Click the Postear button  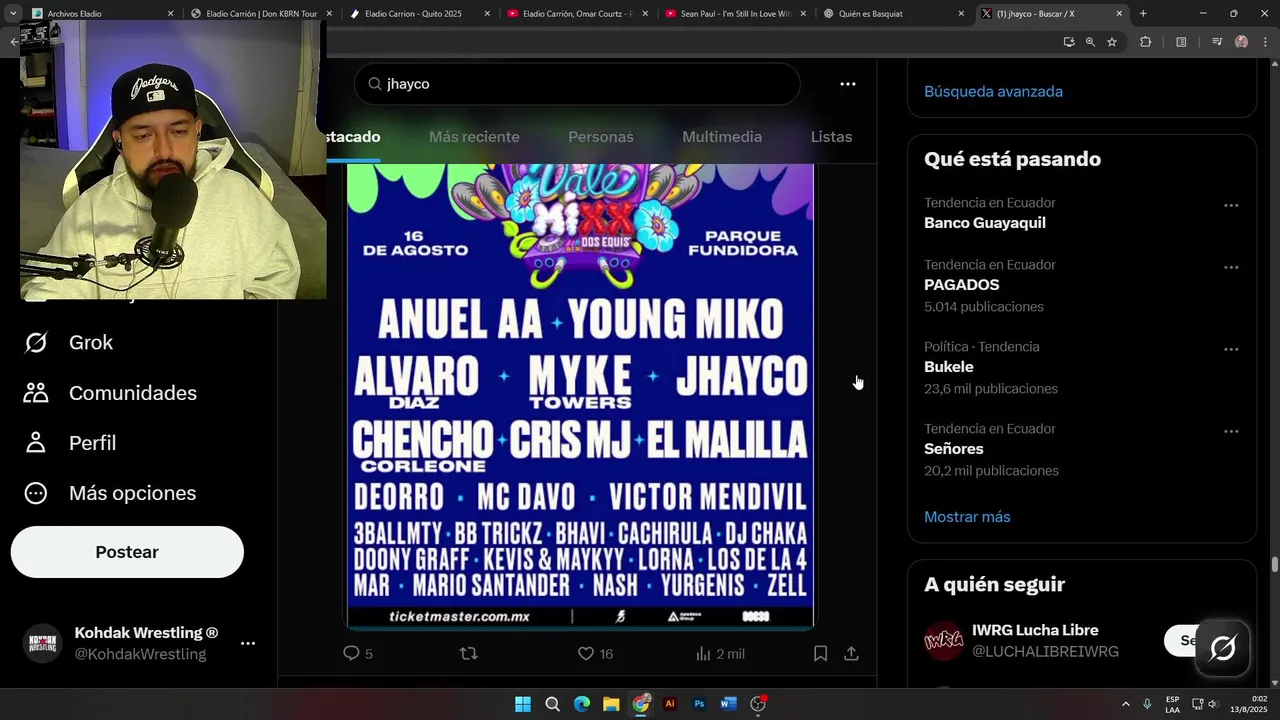pyautogui.click(x=127, y=552)
